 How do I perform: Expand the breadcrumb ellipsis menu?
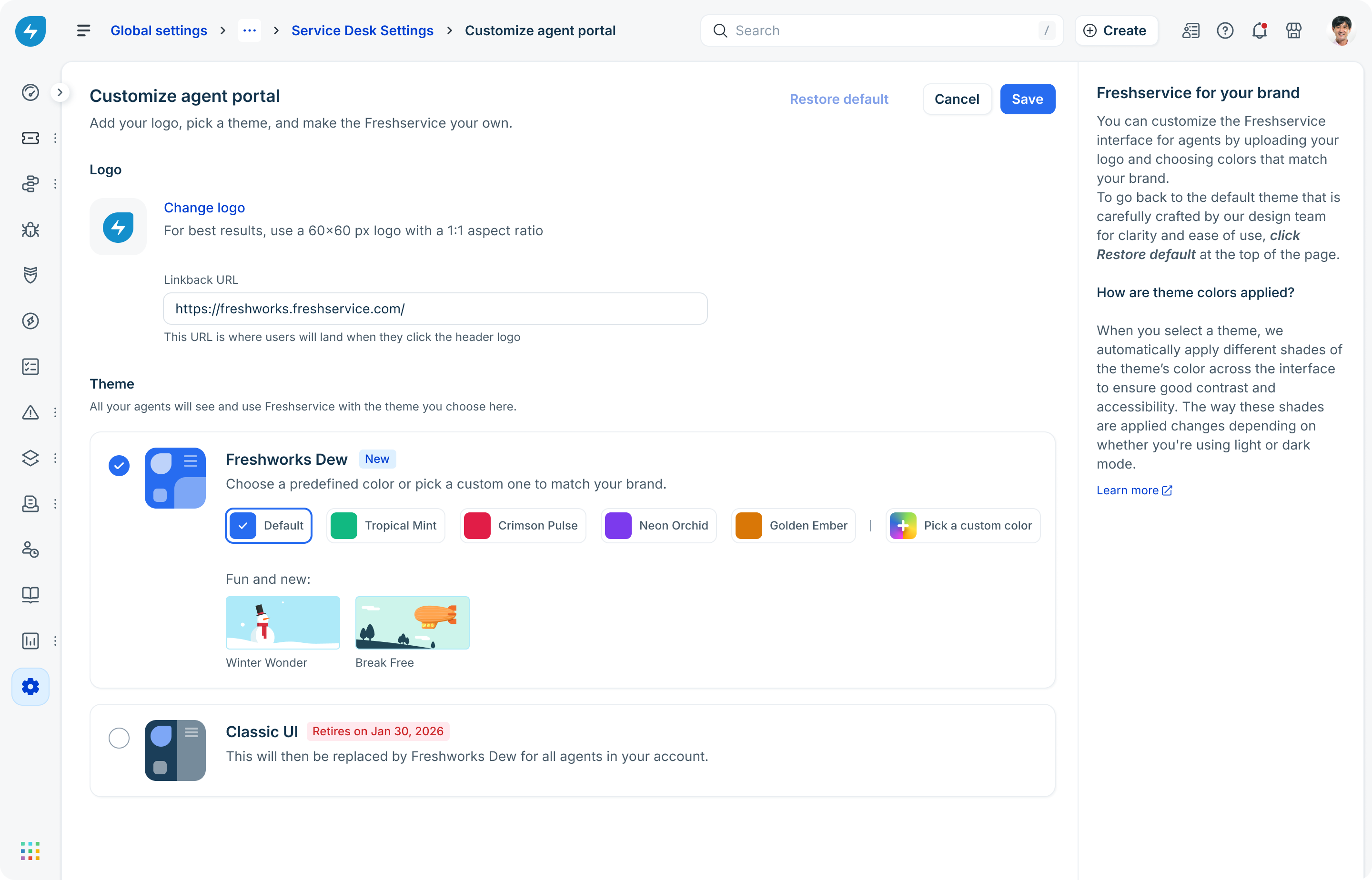250,31
